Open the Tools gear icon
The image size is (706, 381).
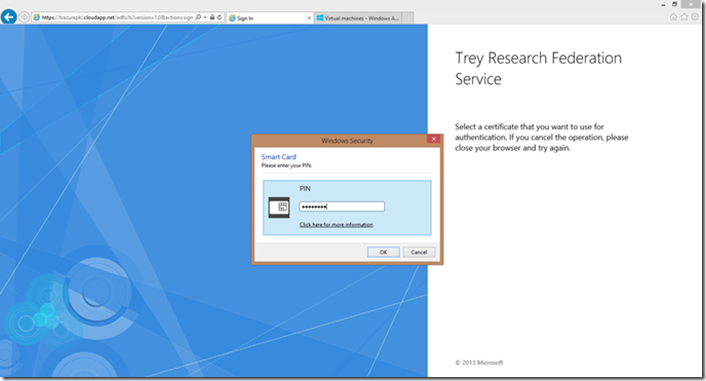pyautogui.click(x=695, y=17)
